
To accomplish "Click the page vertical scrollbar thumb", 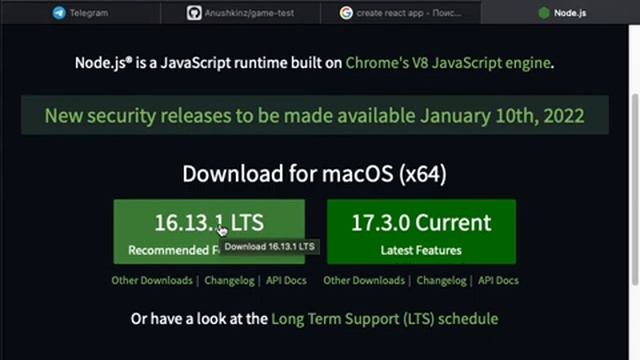I will click(635, 190).
